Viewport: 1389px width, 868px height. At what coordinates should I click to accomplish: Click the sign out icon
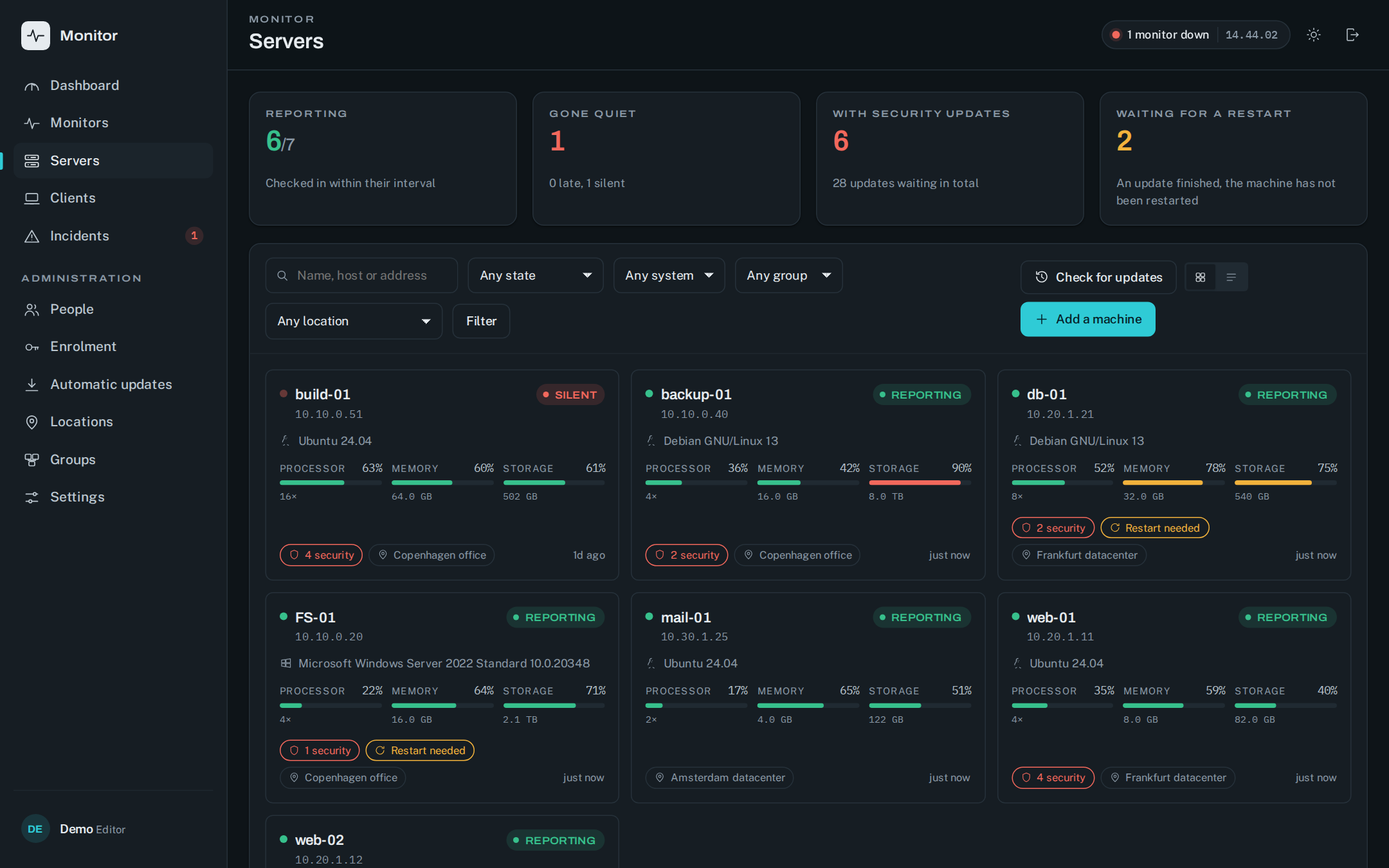(1352, 35)
